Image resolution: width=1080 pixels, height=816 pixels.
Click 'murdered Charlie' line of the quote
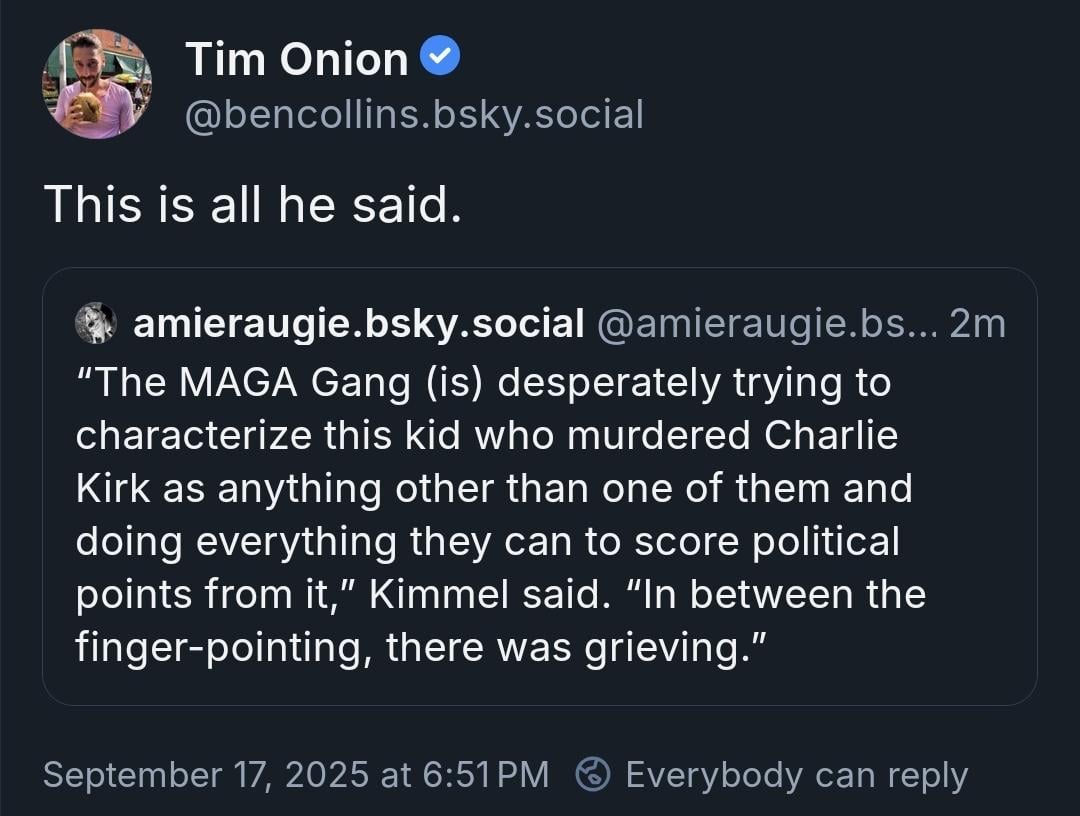pos(487,436)
